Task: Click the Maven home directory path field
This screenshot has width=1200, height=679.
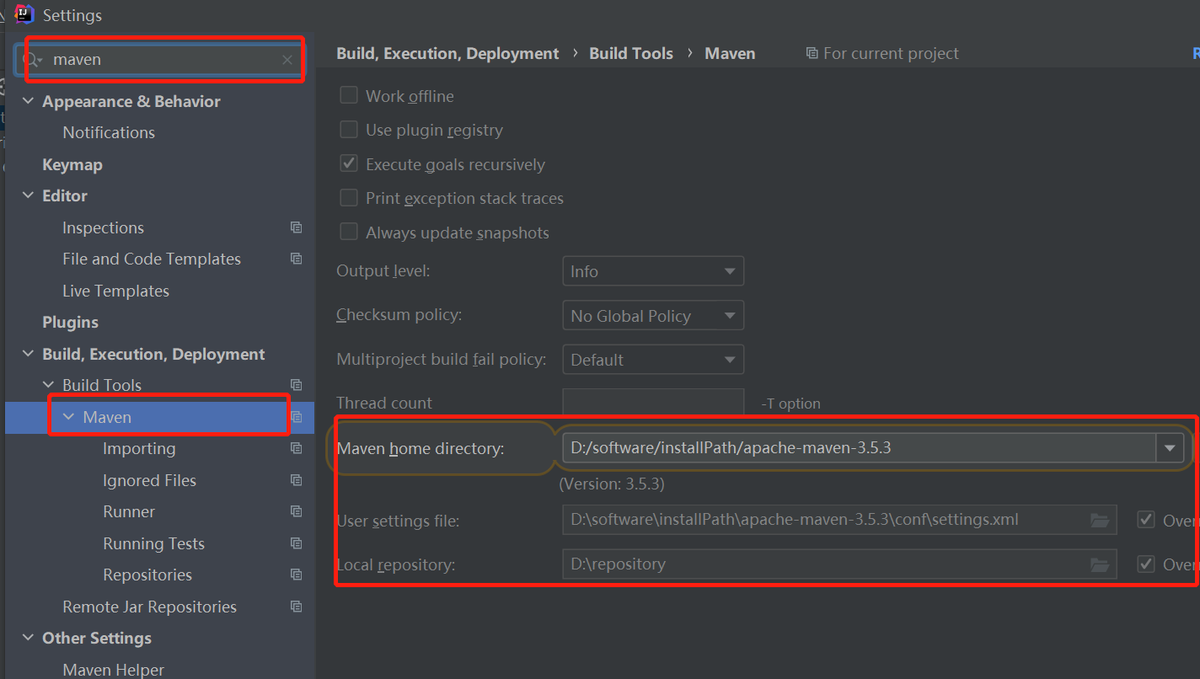Action: coord(859,448)
